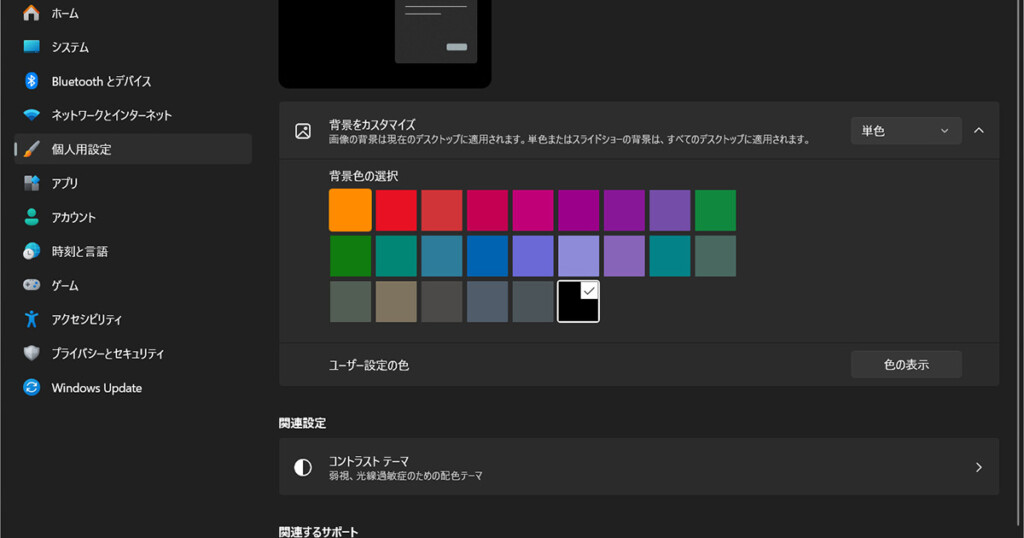Select the steel blue swatch, middle row
1024x538 pixels.
point(441,256)
